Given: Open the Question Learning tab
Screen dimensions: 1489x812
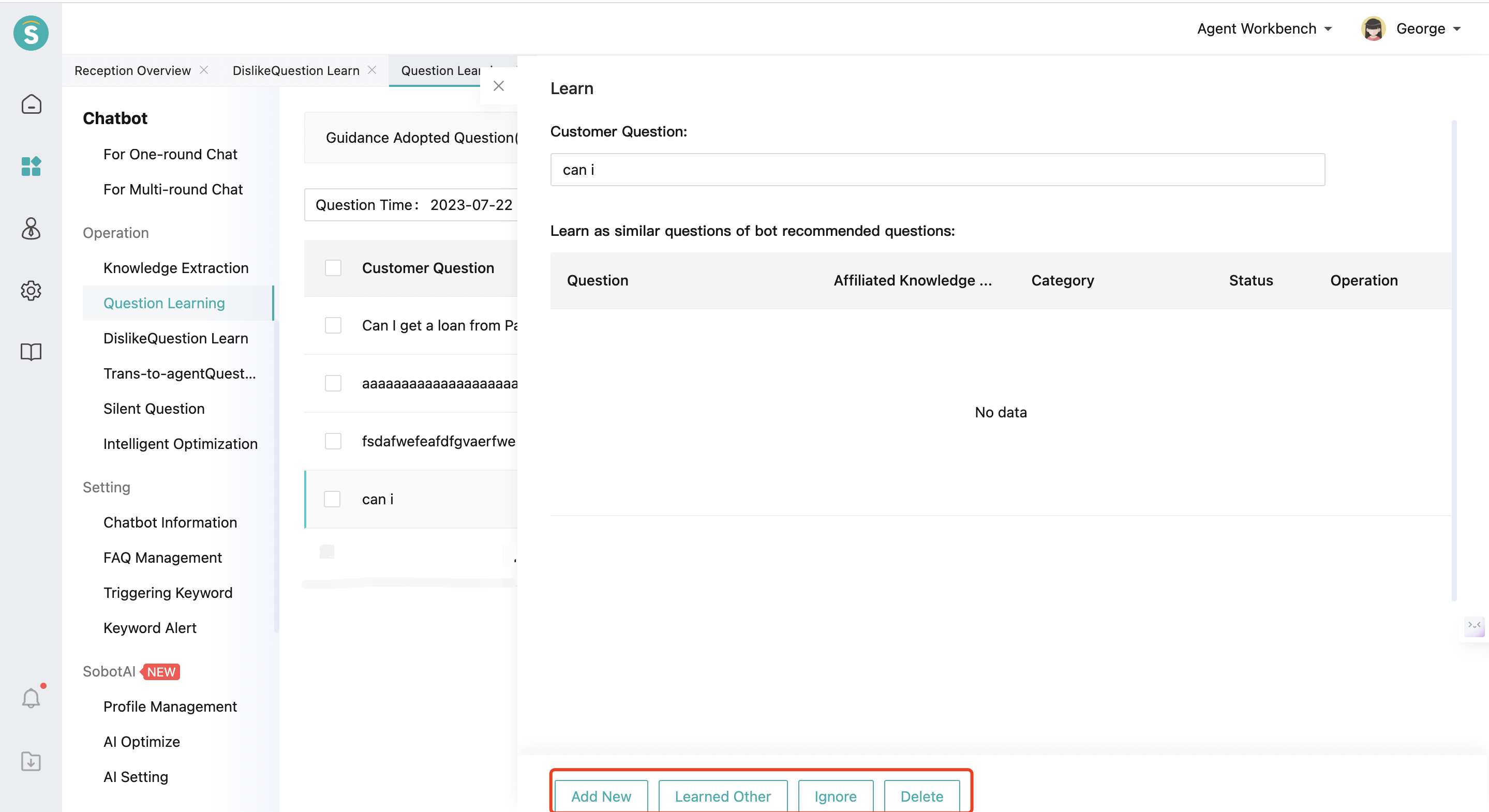Looking at the screenshot, I should click(440, 70).
